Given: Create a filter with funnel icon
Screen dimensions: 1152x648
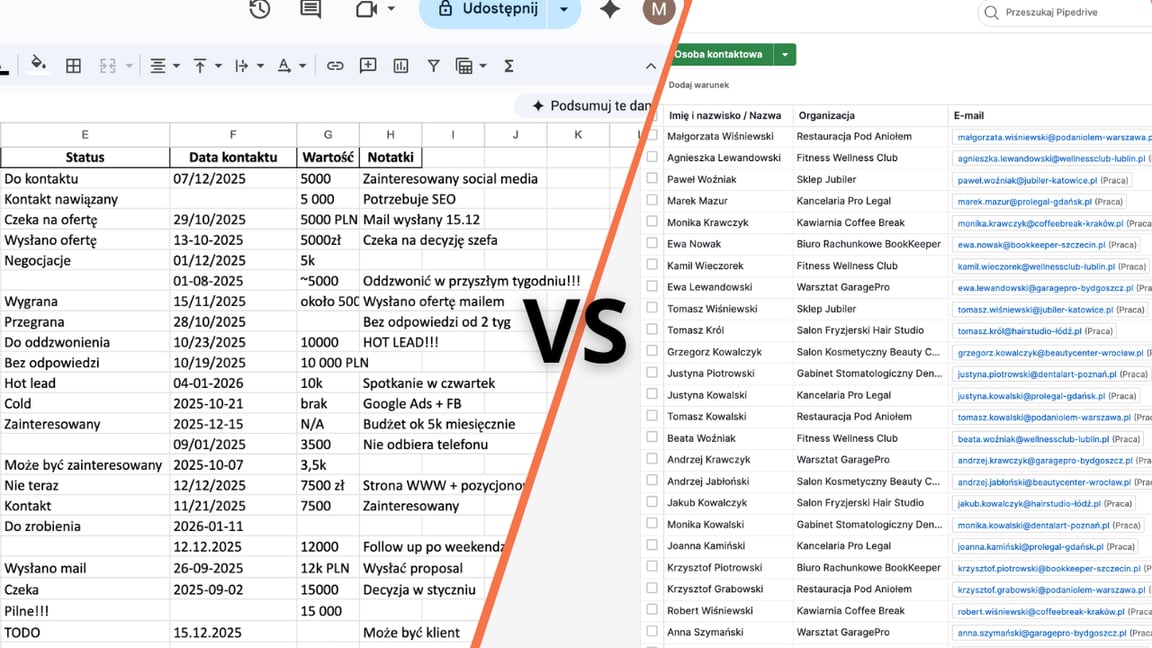Looking at the screenshot, I should click(433, 66).
